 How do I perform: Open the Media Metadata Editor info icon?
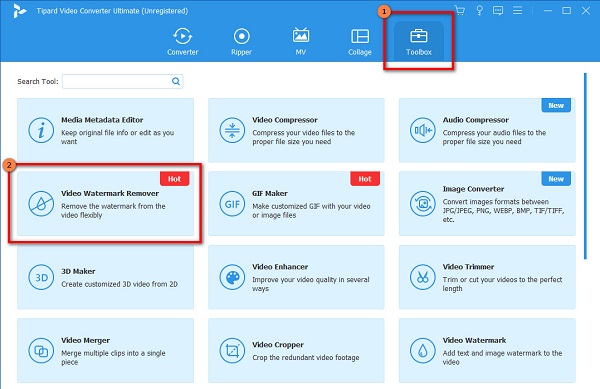click(x=41, y=130)
